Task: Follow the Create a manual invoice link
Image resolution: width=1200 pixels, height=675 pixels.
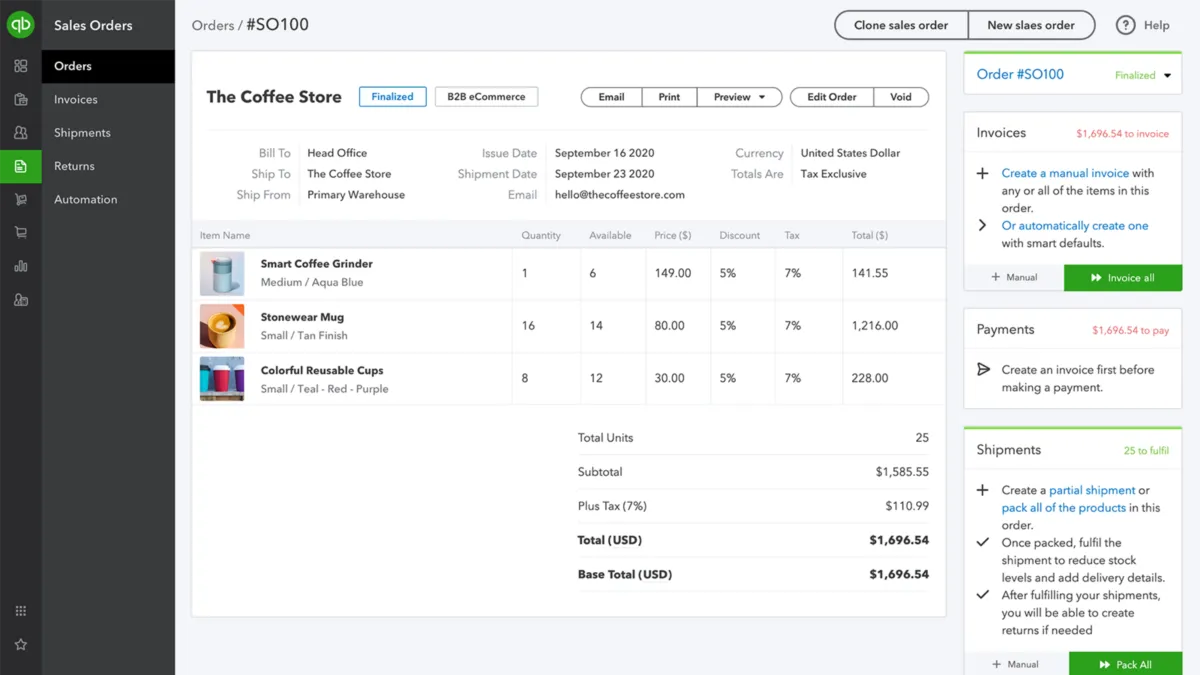Action: 1066,173
